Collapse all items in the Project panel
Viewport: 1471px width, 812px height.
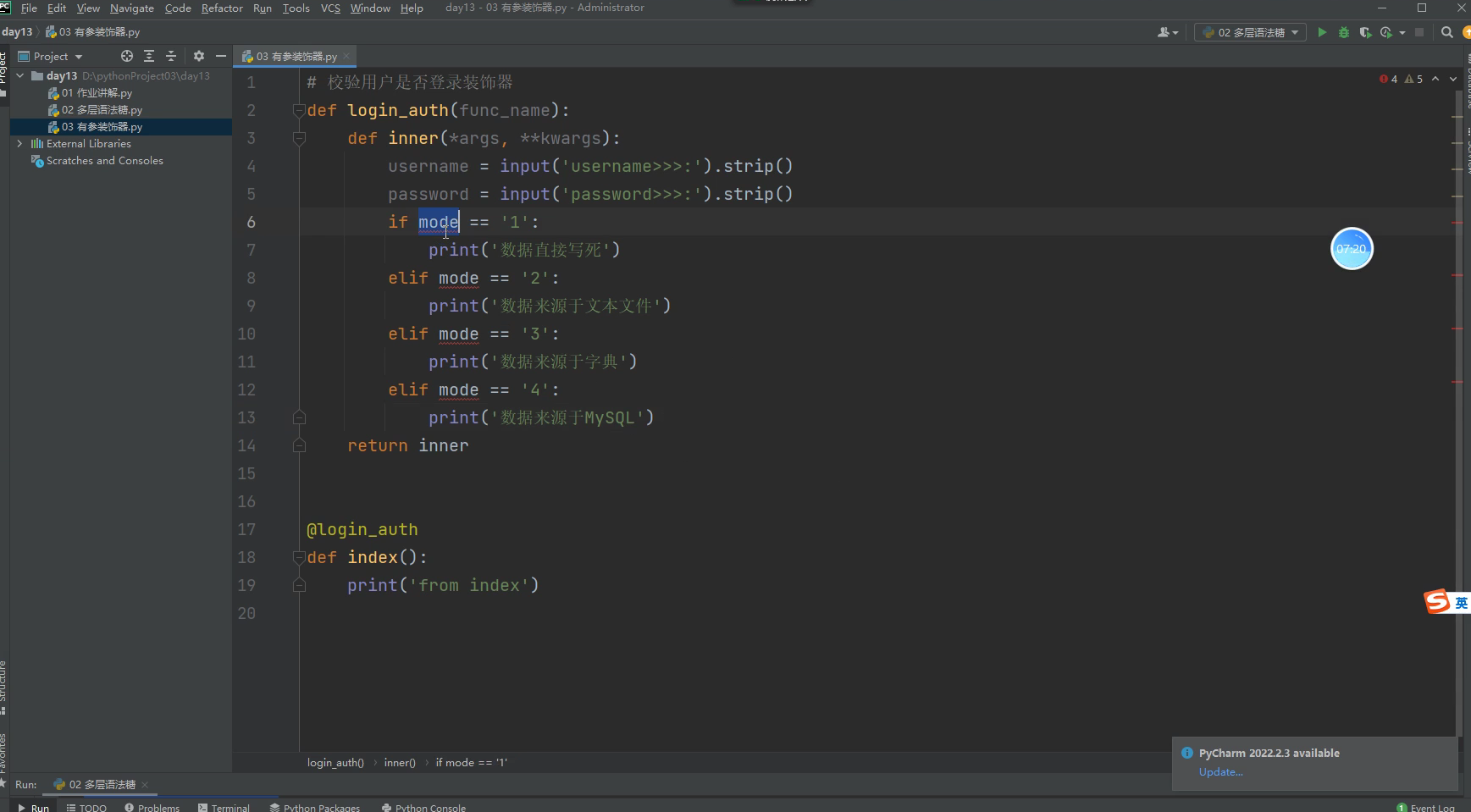pos(171,56)
